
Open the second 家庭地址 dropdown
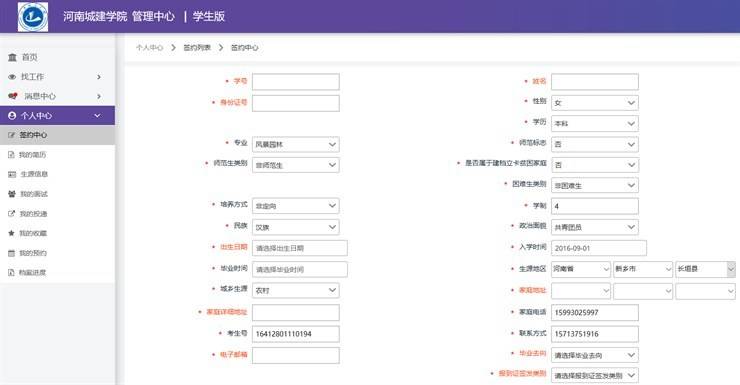pyautogui.click(x=643, y=291)
